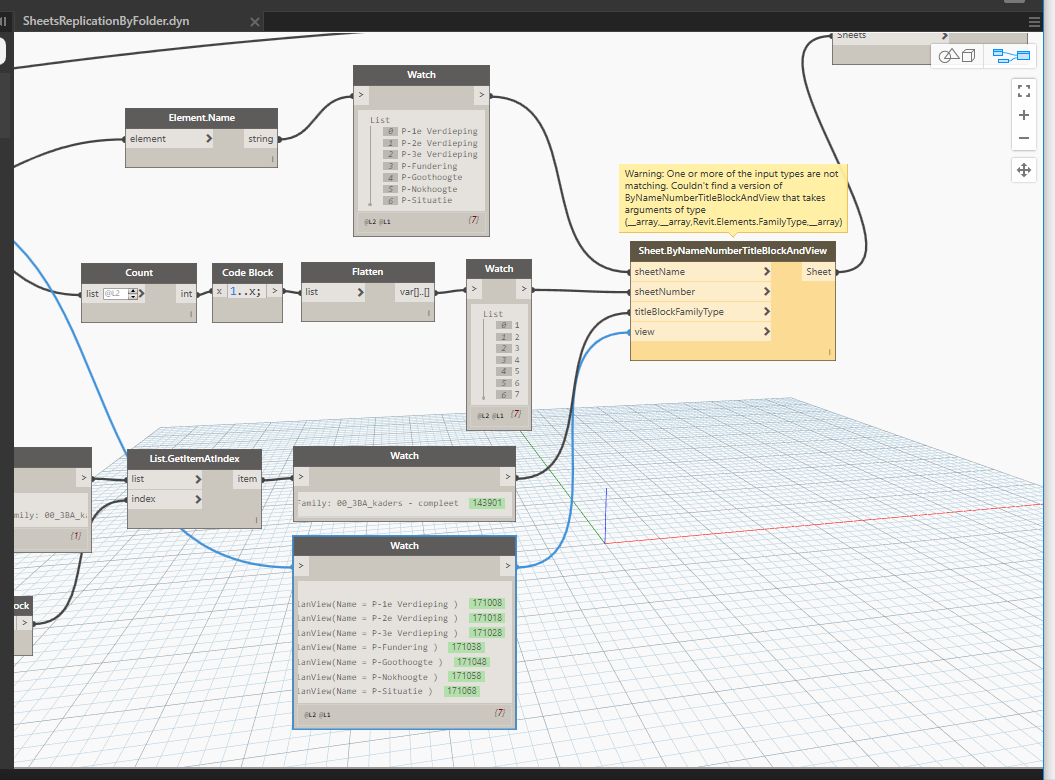Click the Zoom to Fit icon
The width and height of the screenshot is (1055, 780).
1024,91
